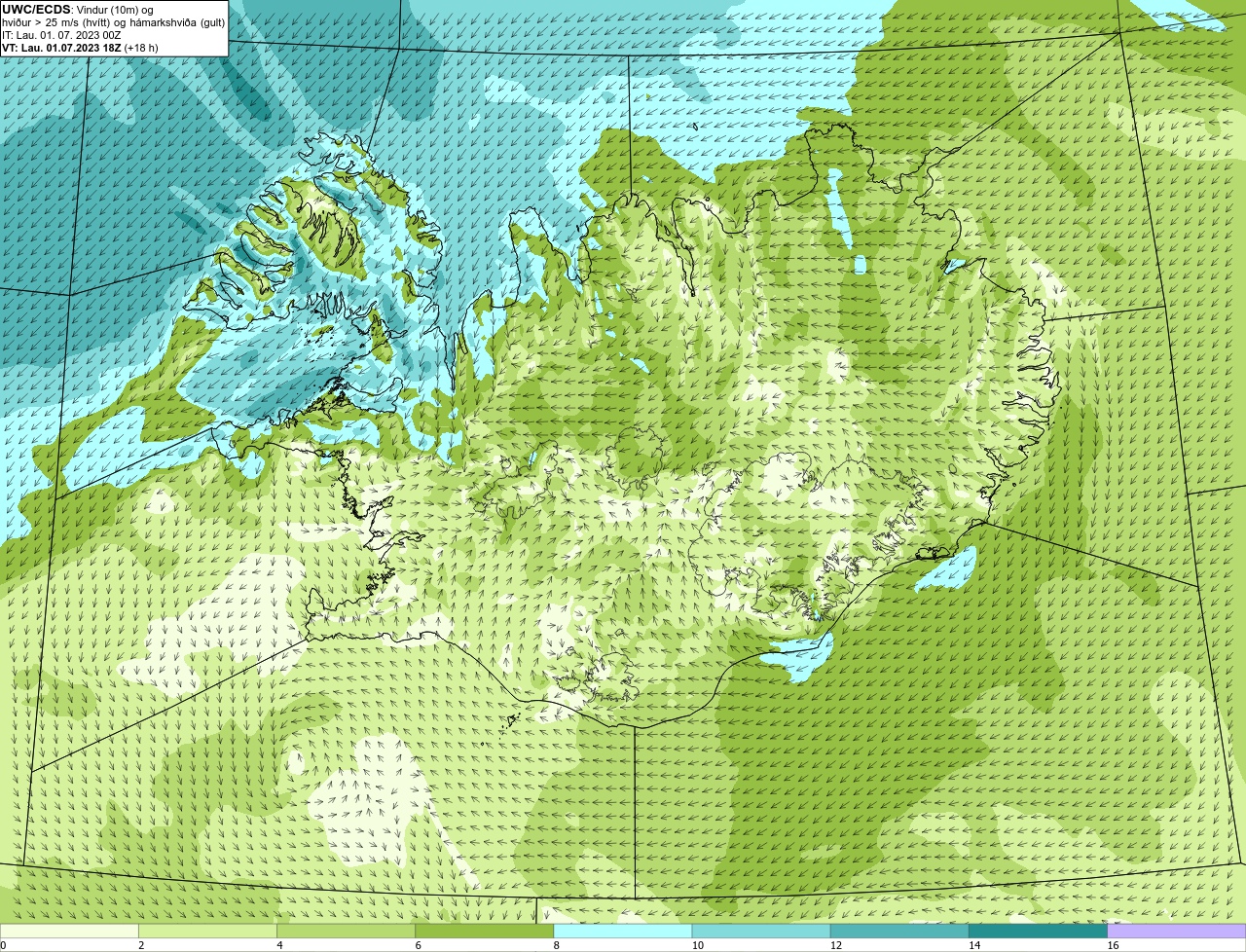
Task: Click the valid time line 'VT: Lau. 01.07.2023 18Z'
Action: [60, 47]
